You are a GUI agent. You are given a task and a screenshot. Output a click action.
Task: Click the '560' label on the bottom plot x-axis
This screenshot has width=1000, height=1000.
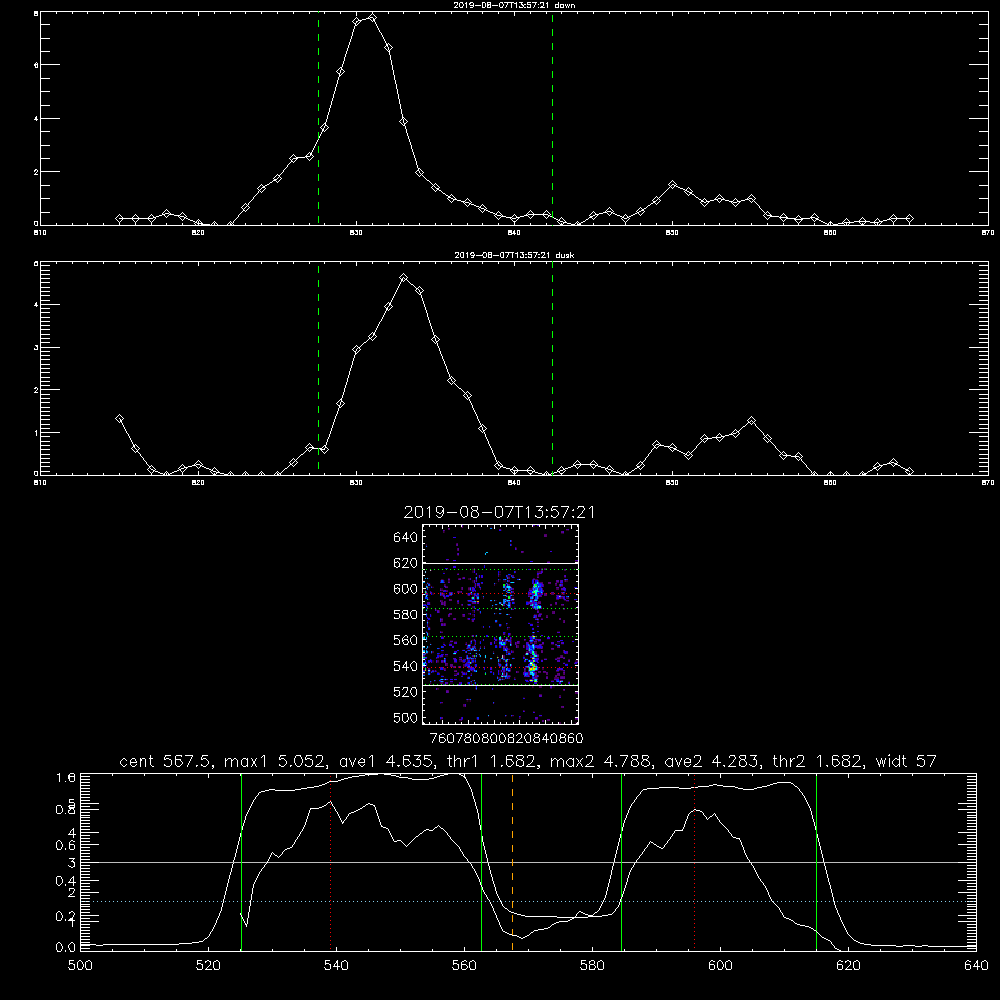click(x=464, y=966)
